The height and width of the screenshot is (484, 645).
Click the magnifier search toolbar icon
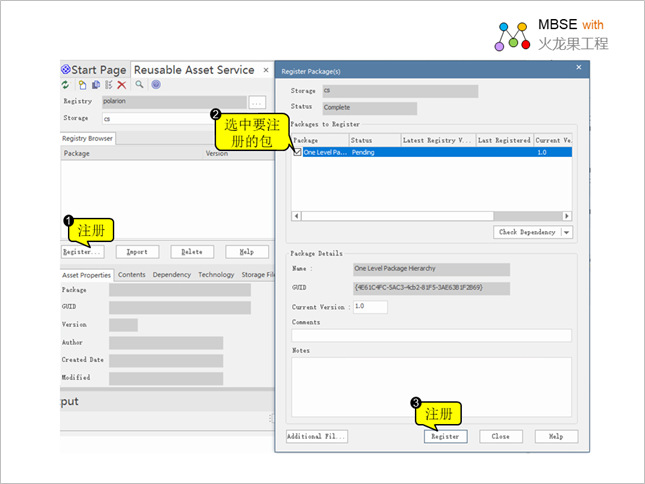tap(139, 86)
